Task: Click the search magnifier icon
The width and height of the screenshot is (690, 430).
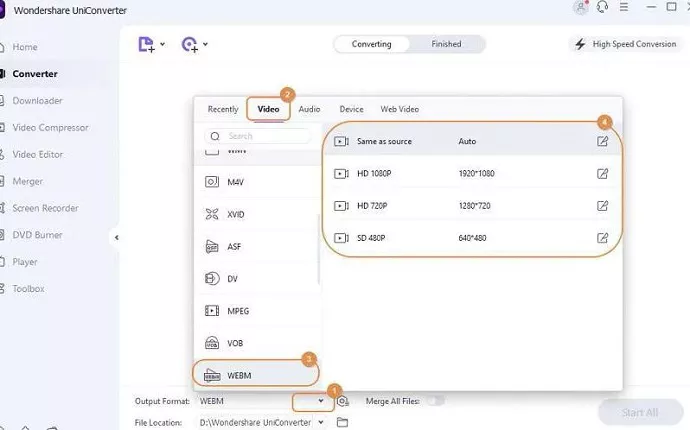Action: click(x=215, y=136)
